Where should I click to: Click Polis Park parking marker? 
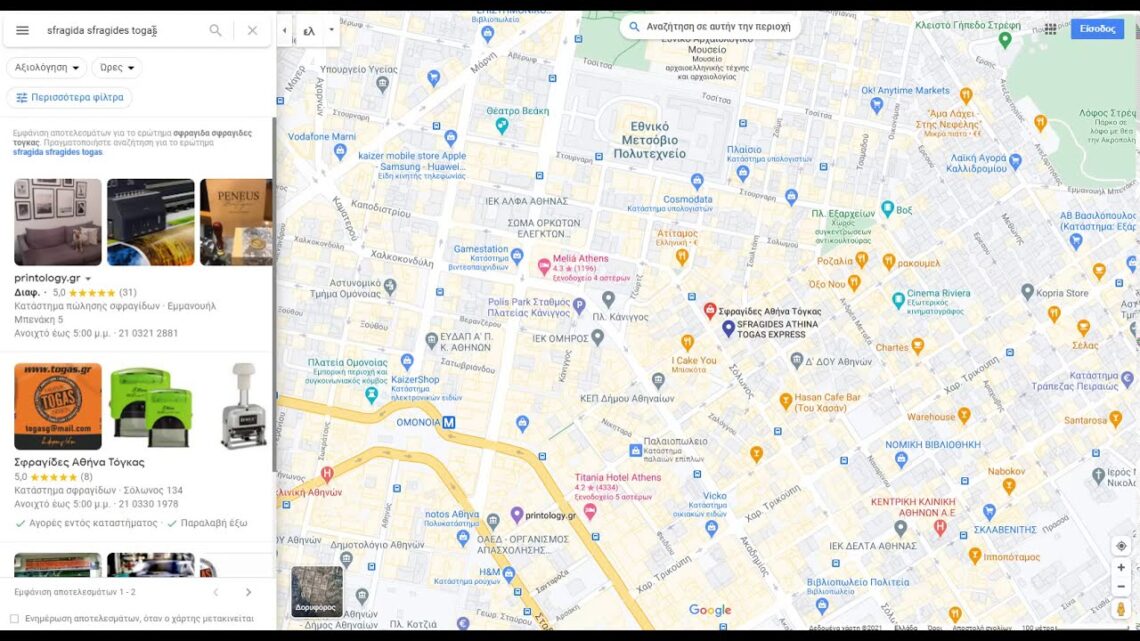click(x=579, y=306)
